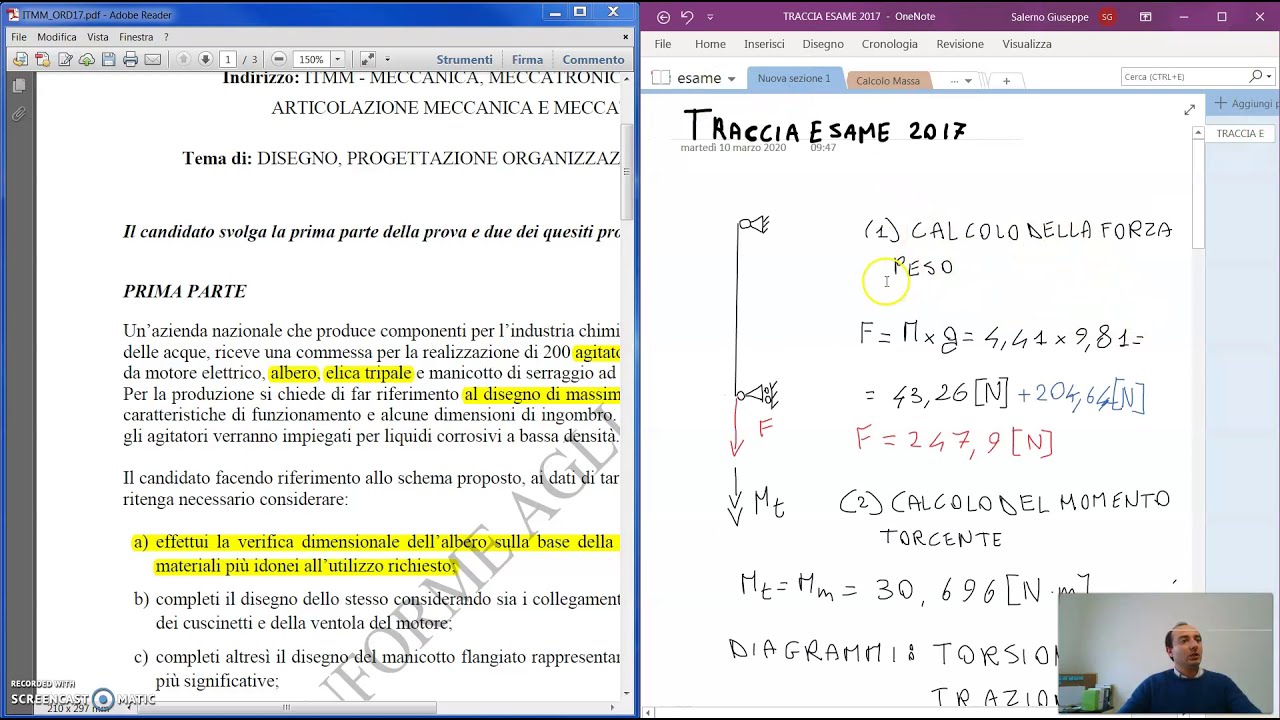Image resolution: width=1280 pixels, height=720 pixels.
Task: Switch to the Cronologia ribbon tab
Action: [889, 44]
